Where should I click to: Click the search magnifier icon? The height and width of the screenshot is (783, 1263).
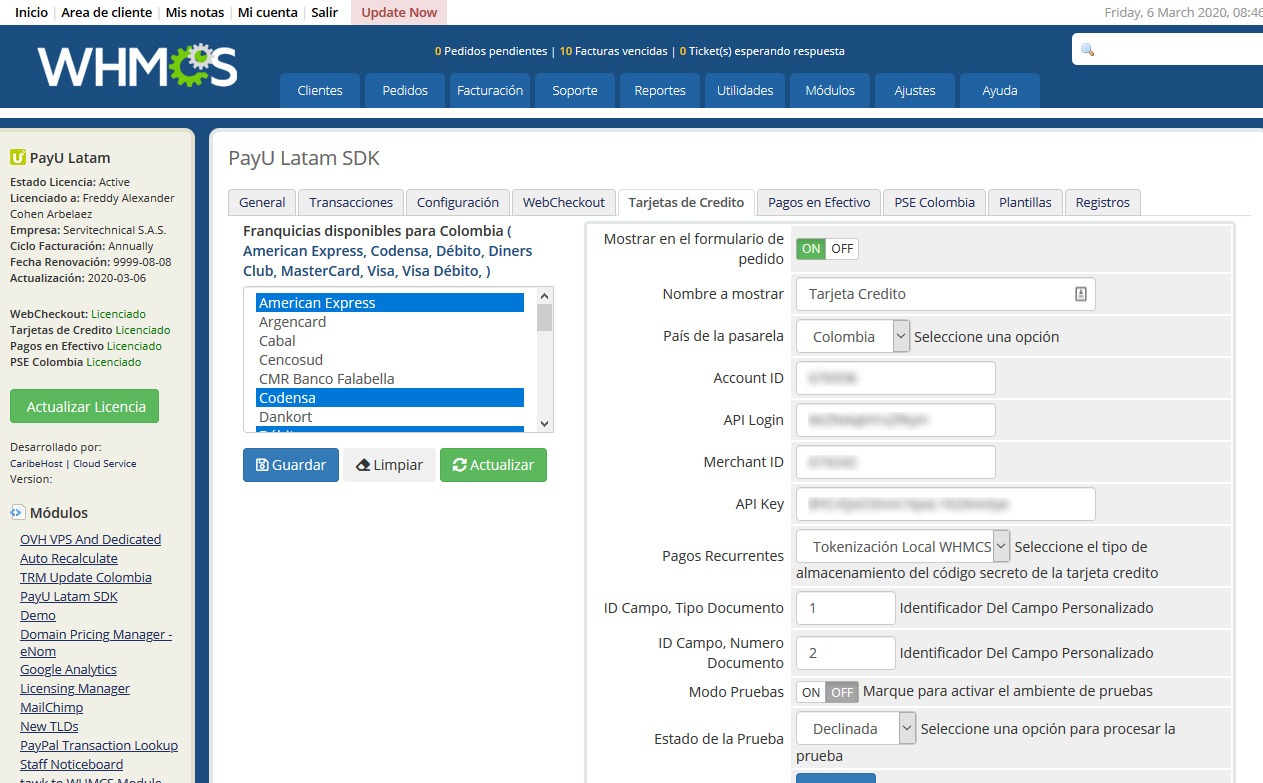[1088, 49]
